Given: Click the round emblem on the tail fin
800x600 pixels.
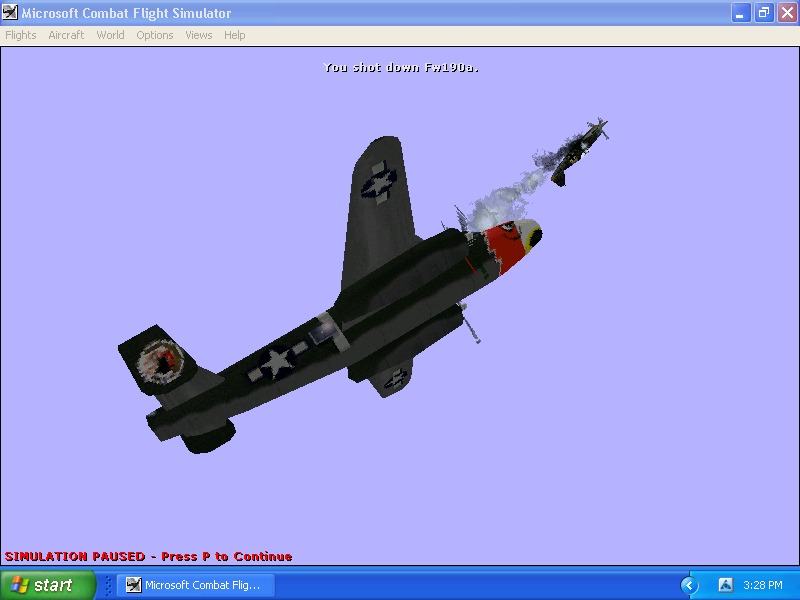Looking at the screenshot, I should click(x=160, y=361).
